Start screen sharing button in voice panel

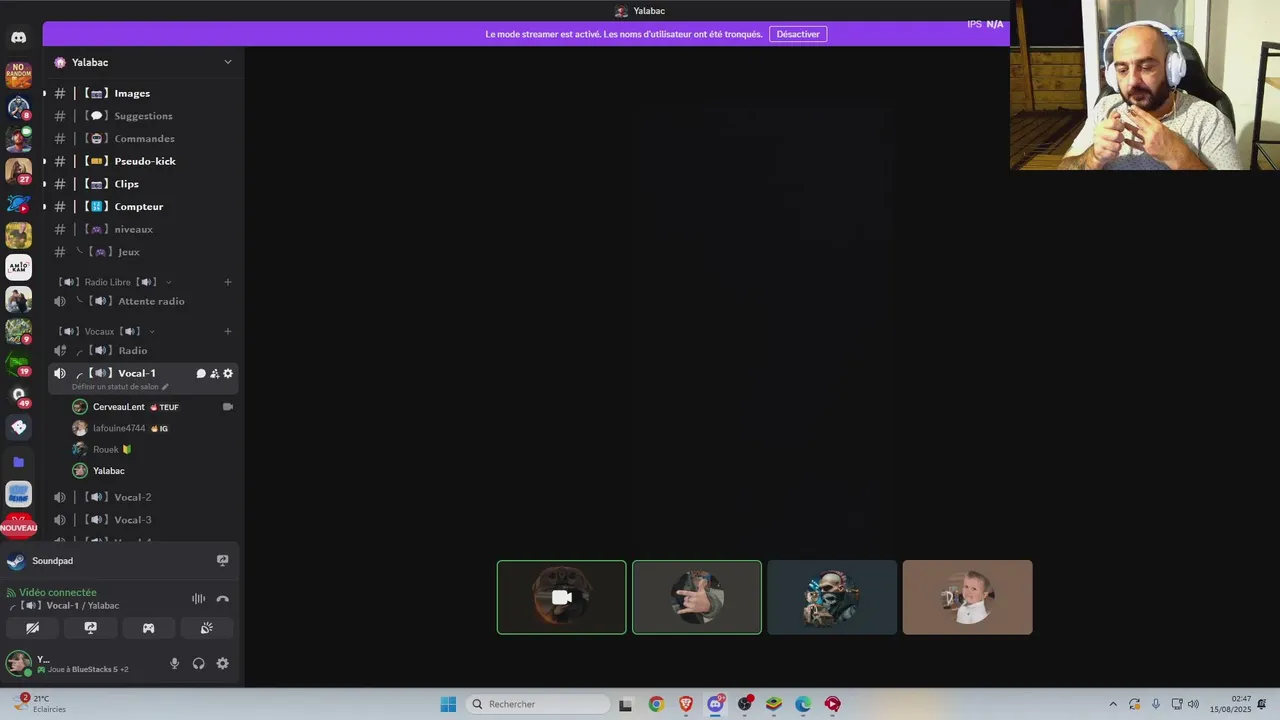90,628
